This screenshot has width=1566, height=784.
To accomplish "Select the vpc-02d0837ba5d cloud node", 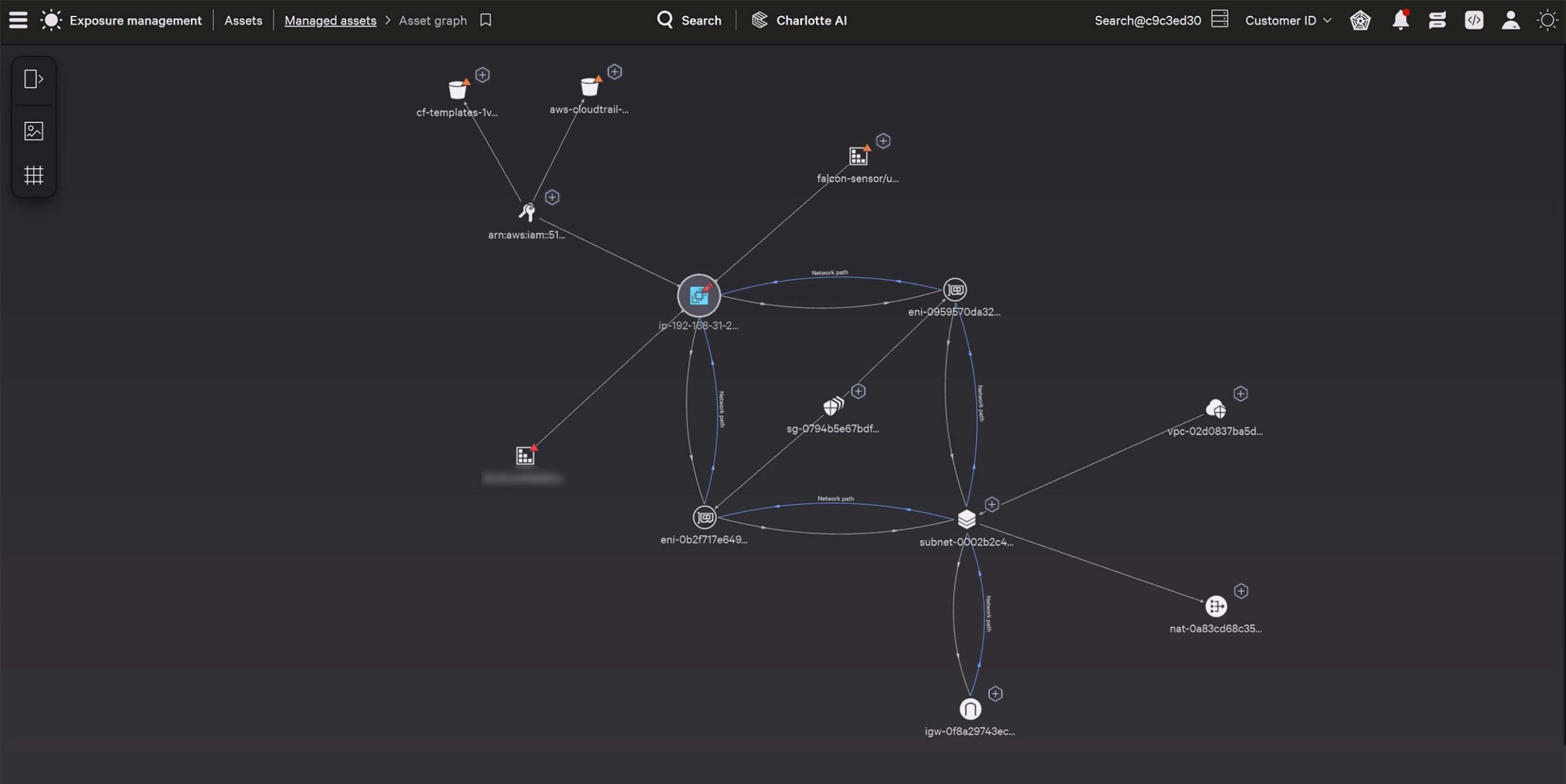I will pos(1215,409).
